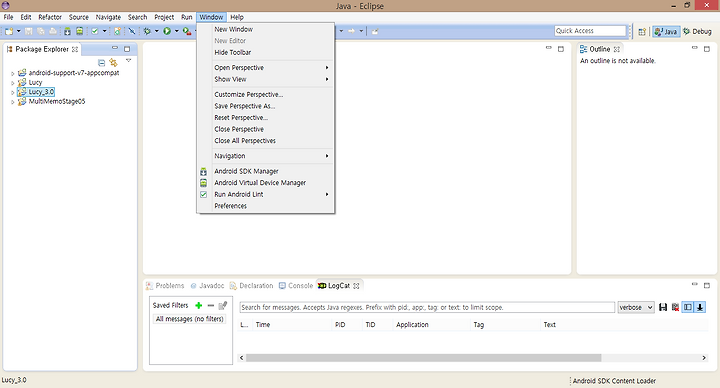Click the New wizard toolbar icon
The height and width of the screenshot is (388, 720).
(x=9, y=31)
